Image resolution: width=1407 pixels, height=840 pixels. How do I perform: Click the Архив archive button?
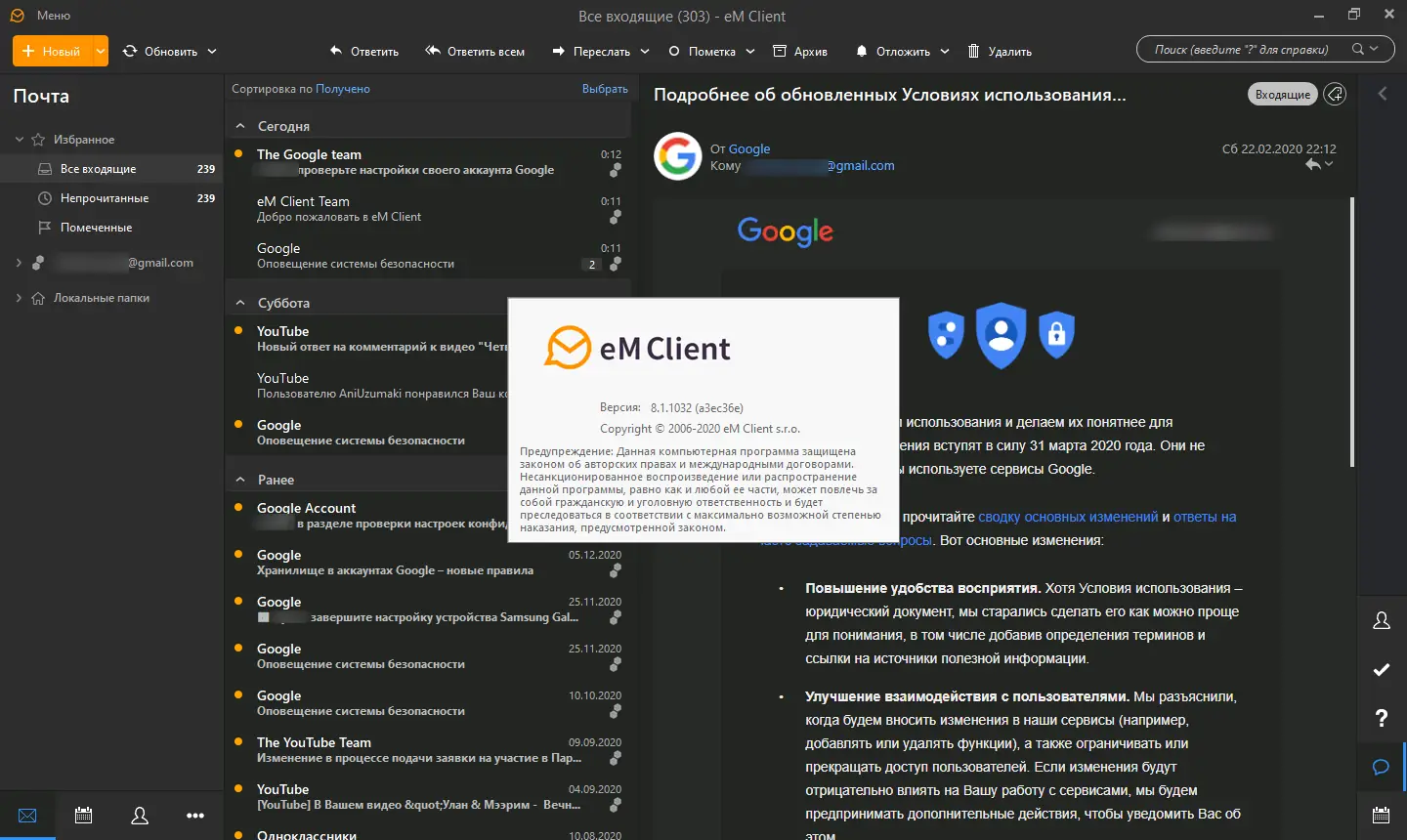pos(800,52)
